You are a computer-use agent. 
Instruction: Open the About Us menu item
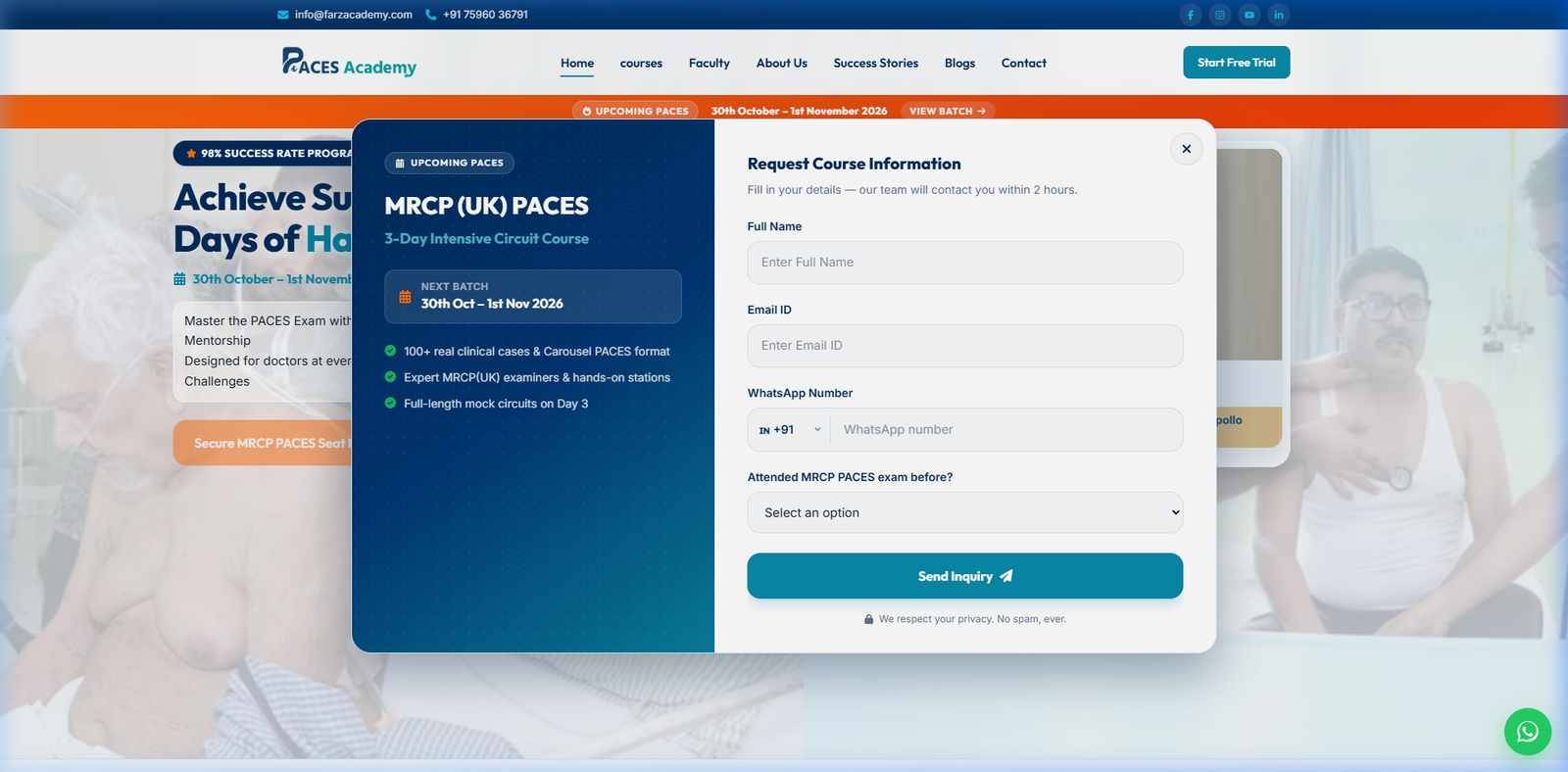[782, 64]
